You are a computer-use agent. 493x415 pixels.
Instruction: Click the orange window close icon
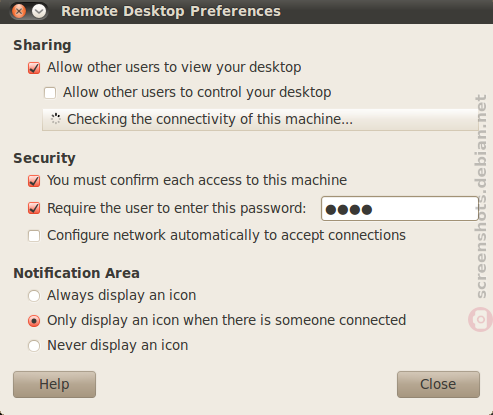click(x=19, y=11)
